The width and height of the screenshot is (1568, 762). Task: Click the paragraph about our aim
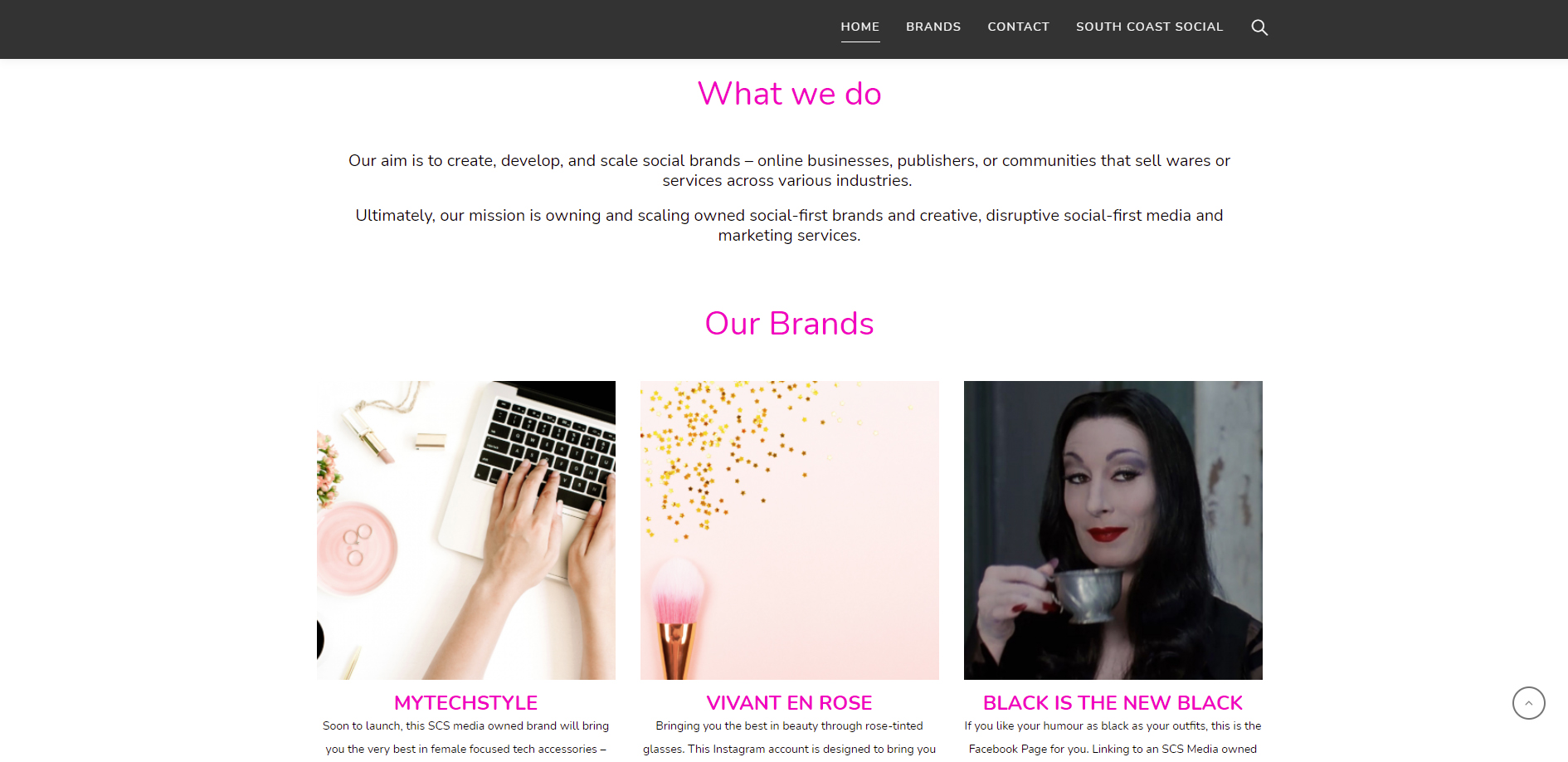click(789, 170)
